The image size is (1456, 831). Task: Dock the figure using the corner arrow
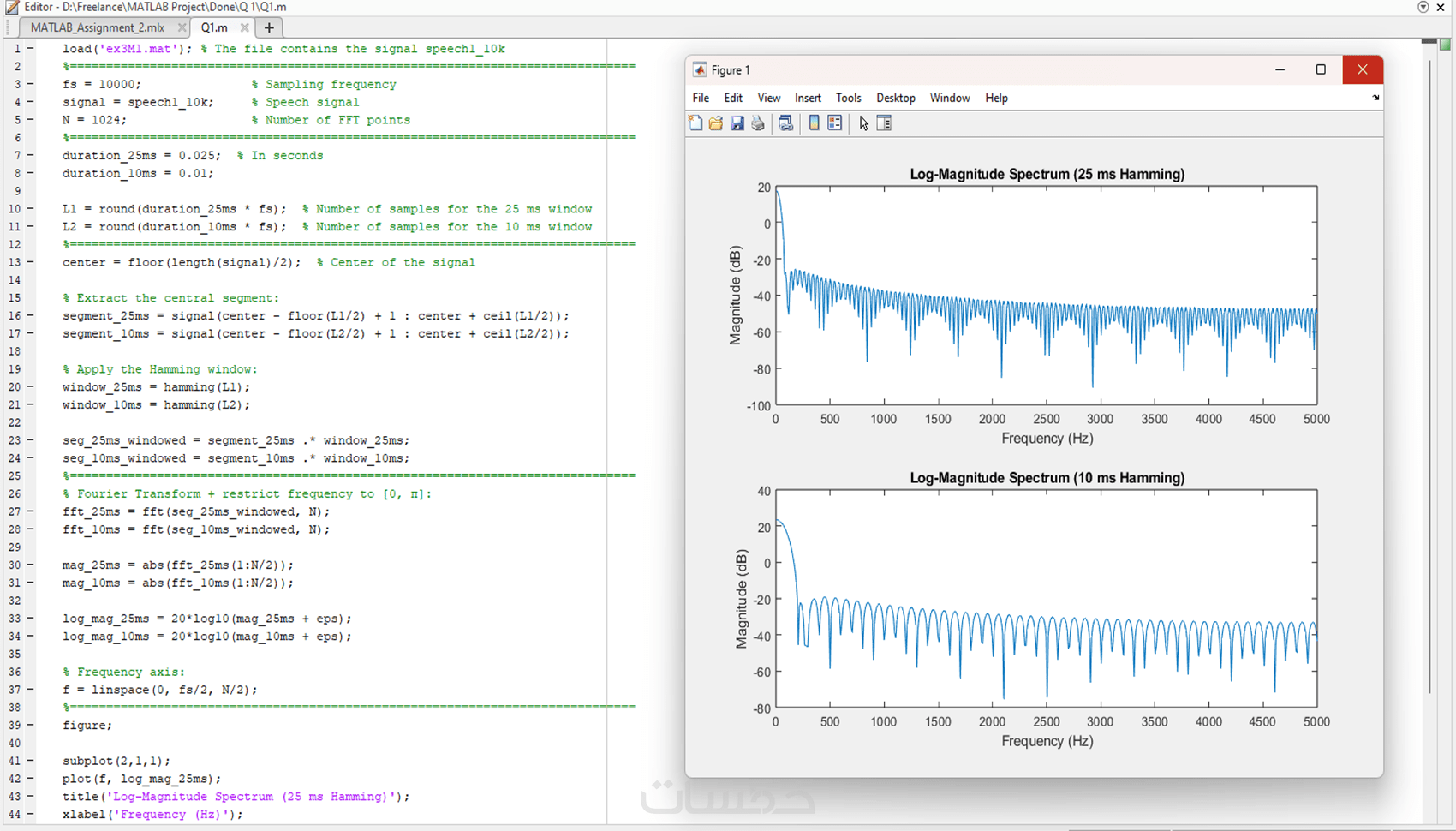click(x=1375, y=98)
